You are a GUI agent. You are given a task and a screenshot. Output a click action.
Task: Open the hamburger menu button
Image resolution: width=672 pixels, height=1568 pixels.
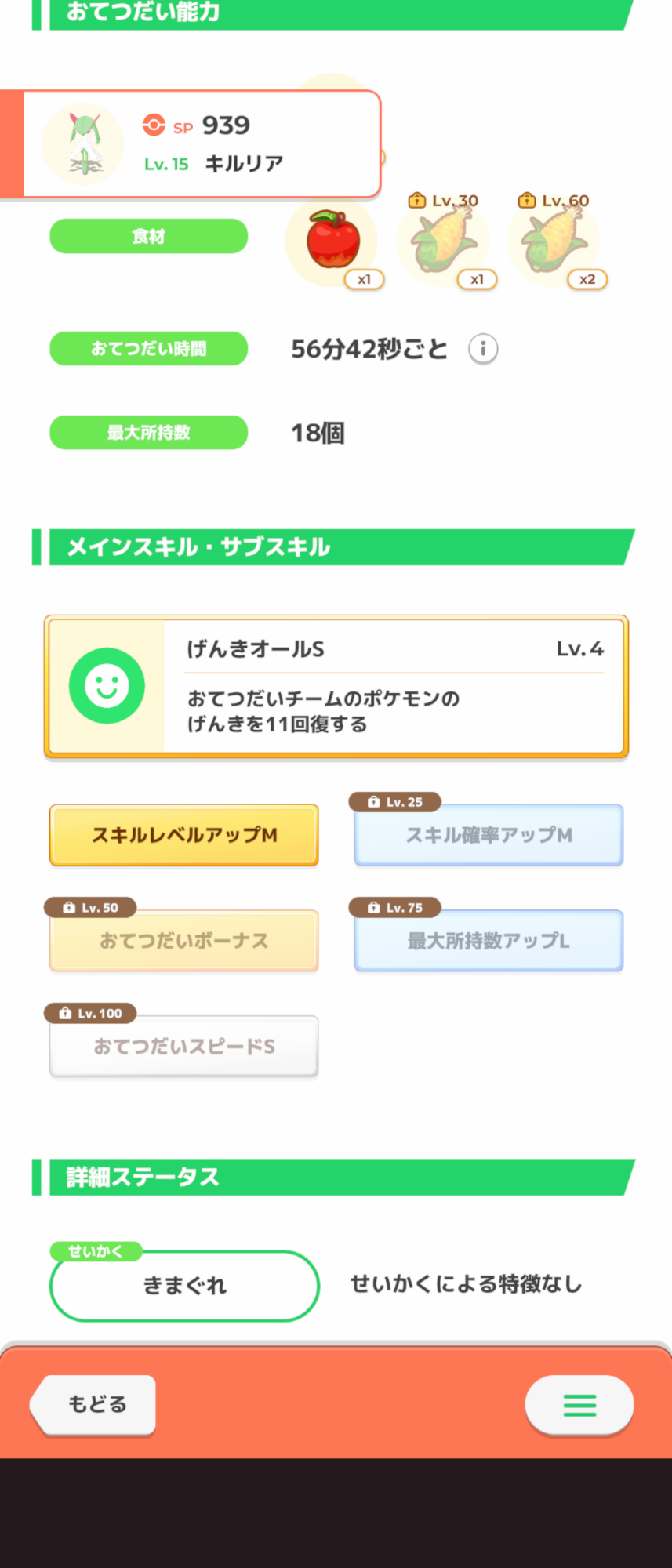point(579,1405)
